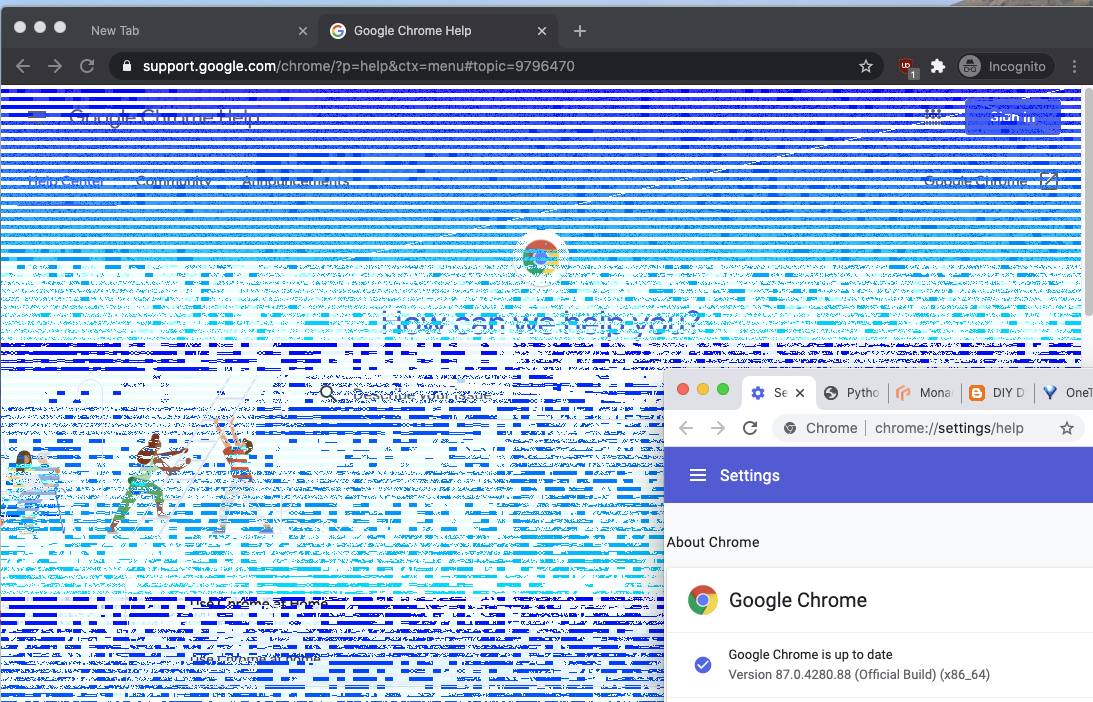The width and height of the screenshot is (1093, 702).
Task: Close the Settings tab in front window
Action: click(800, 392)
